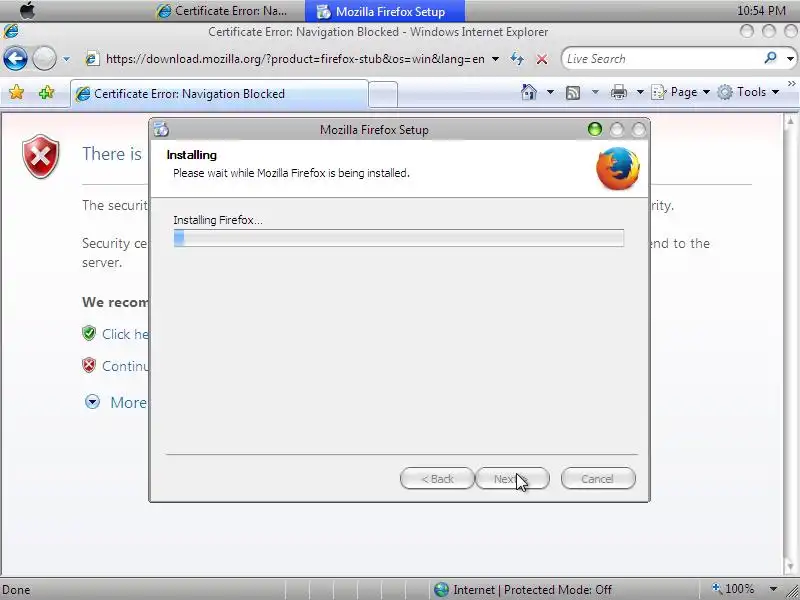
Task: Click the Apple logo menu
Action: (27, 10)
